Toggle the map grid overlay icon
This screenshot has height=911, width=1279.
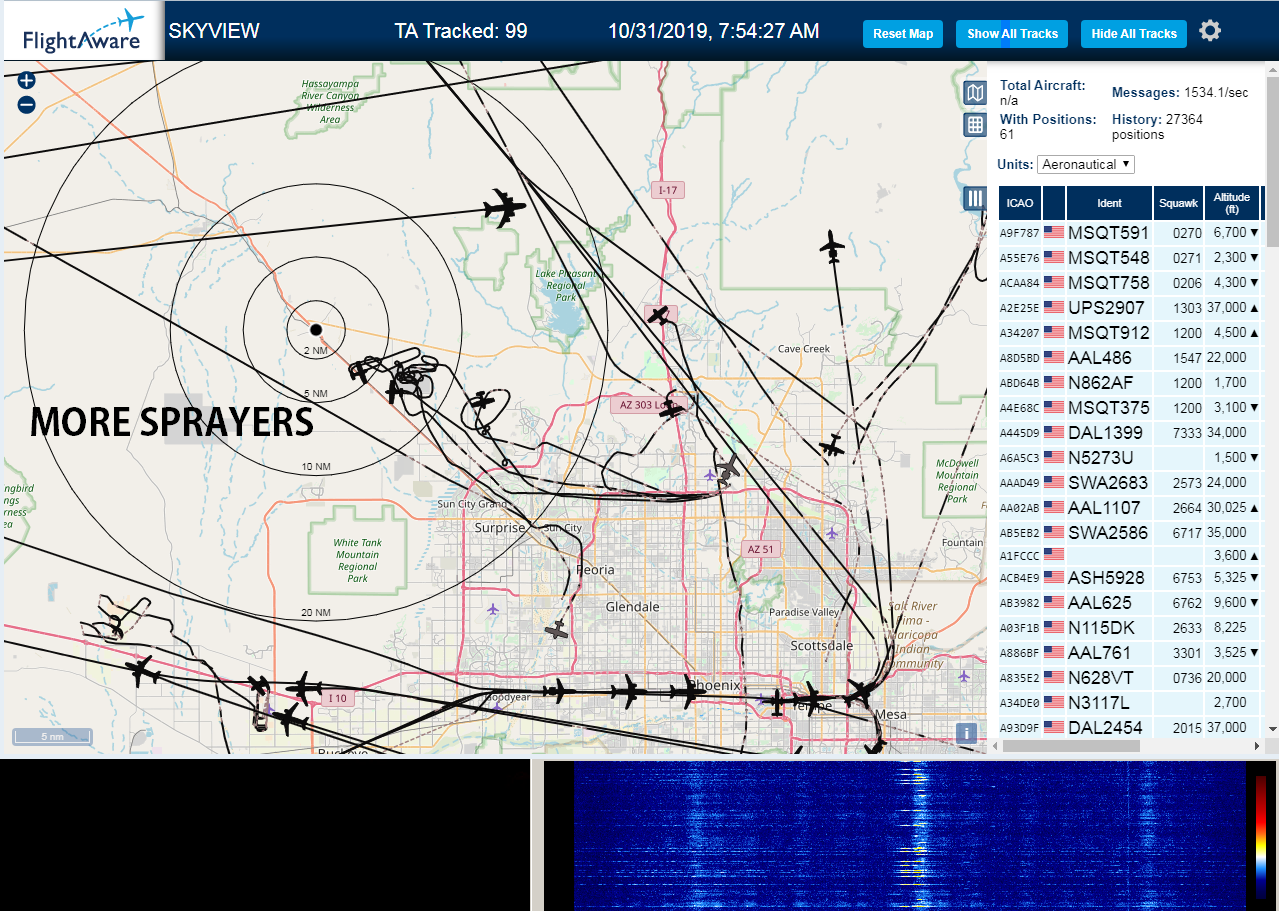click(975, 125)
